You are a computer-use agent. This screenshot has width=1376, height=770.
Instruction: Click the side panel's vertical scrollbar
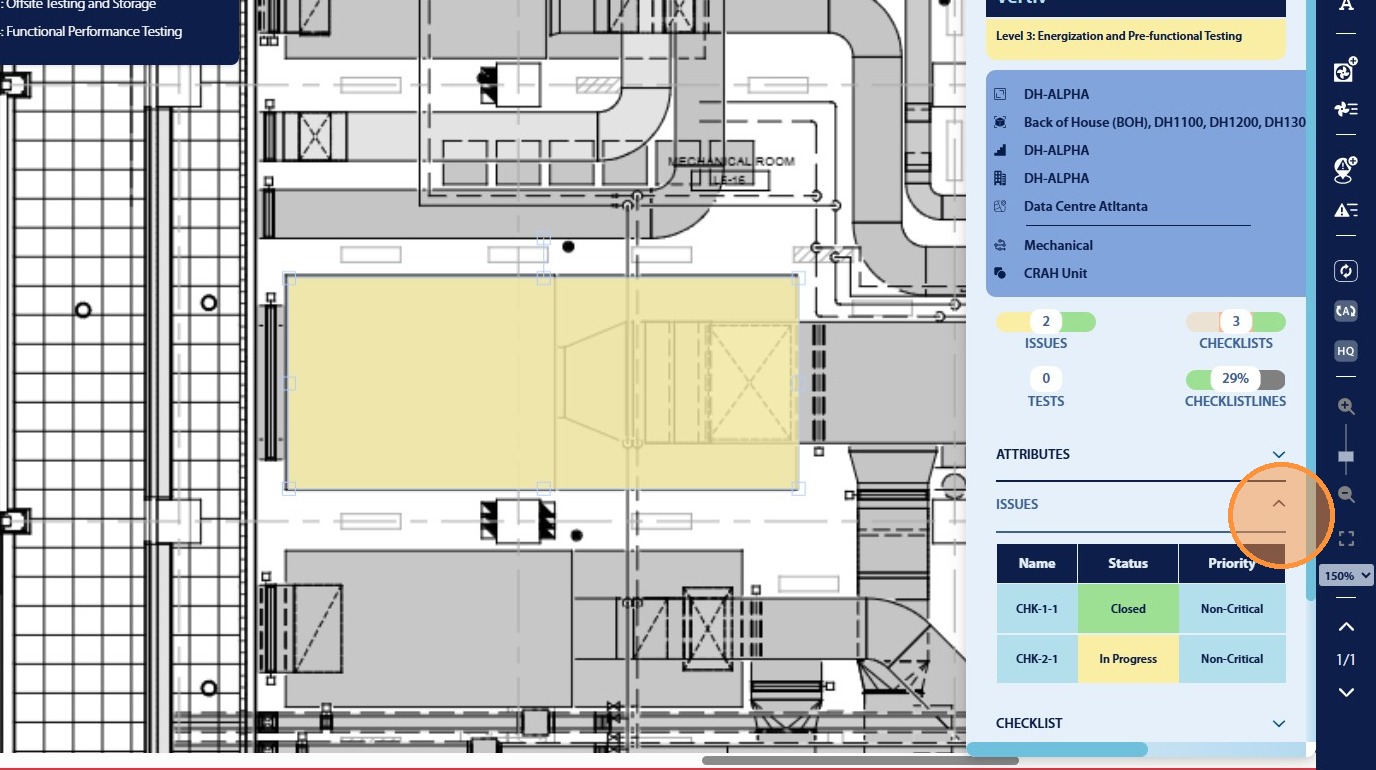(1311, 300)
